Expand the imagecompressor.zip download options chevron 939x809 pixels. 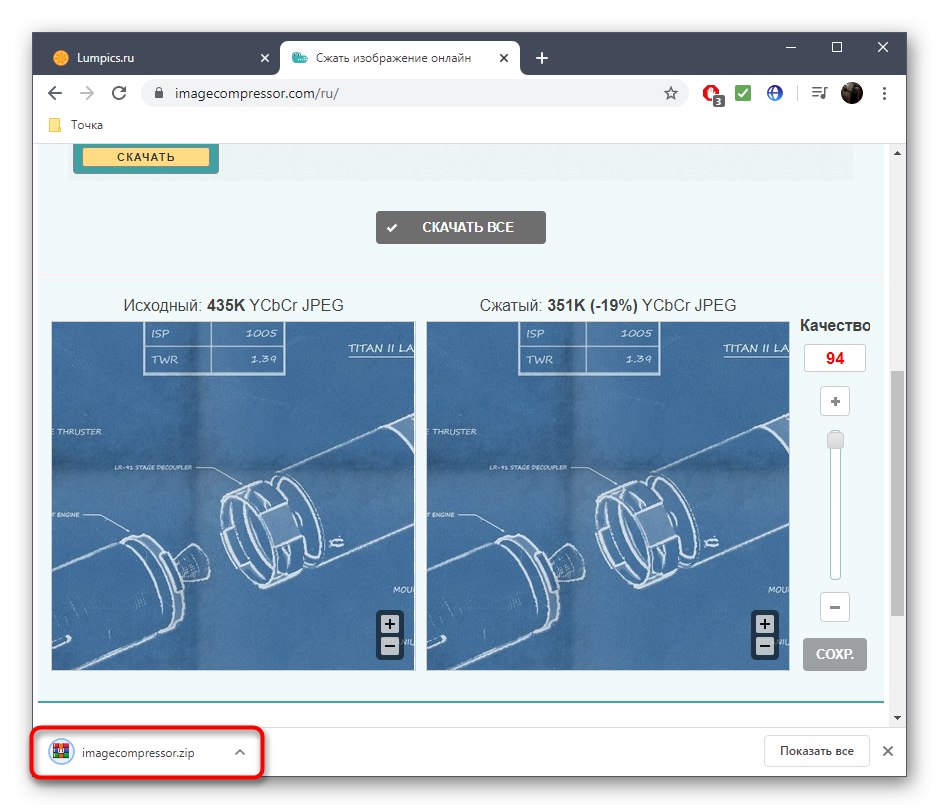click(x=238, y=750)
